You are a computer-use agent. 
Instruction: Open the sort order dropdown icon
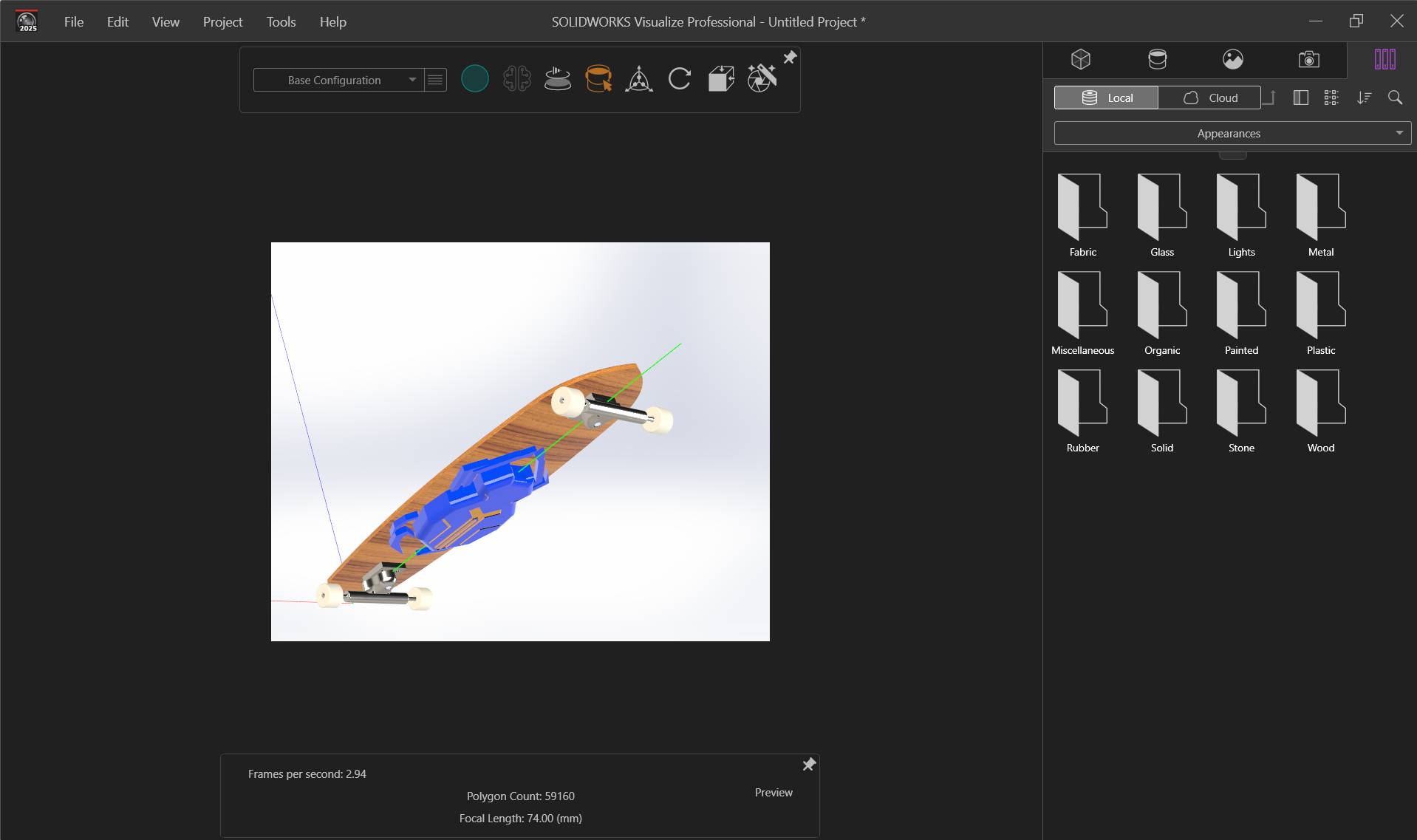1365,97
